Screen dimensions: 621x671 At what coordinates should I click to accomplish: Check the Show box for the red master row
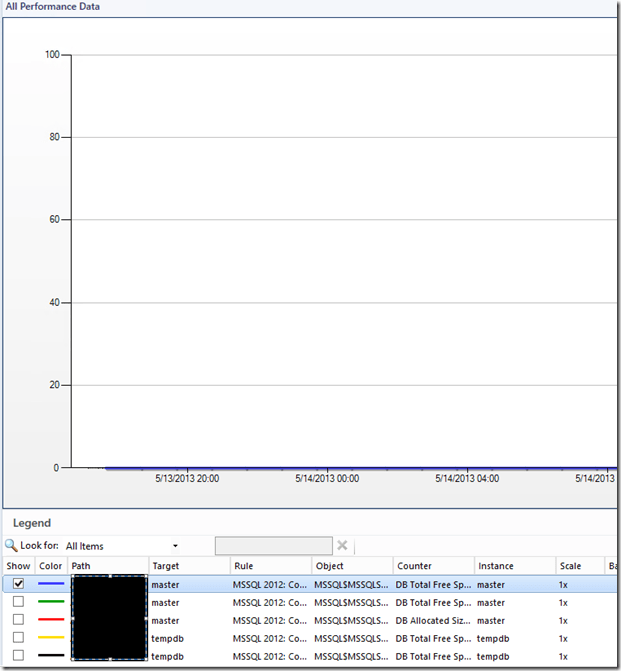click(18, 620)
